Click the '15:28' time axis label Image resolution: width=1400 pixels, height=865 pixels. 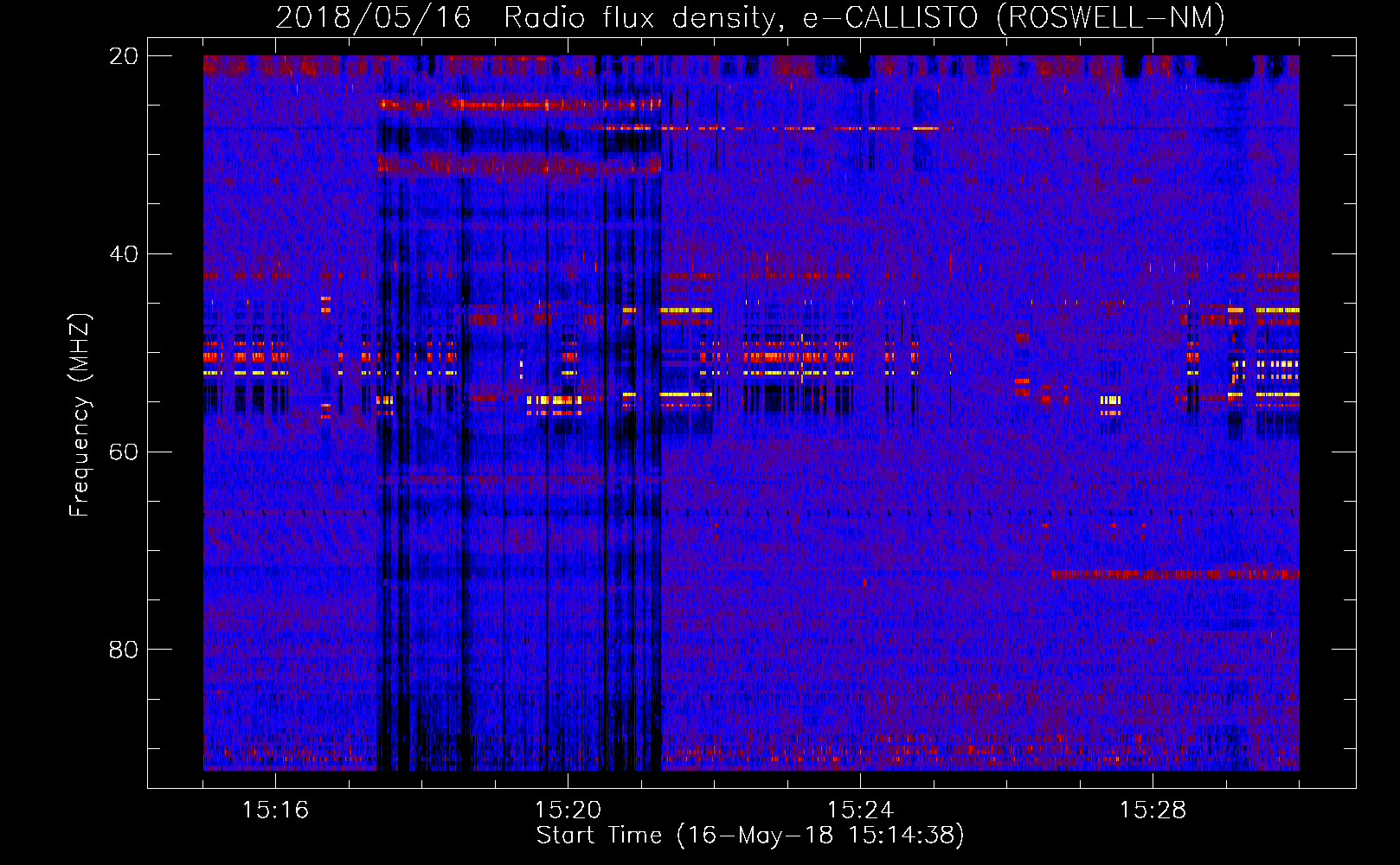point(1153,811)
